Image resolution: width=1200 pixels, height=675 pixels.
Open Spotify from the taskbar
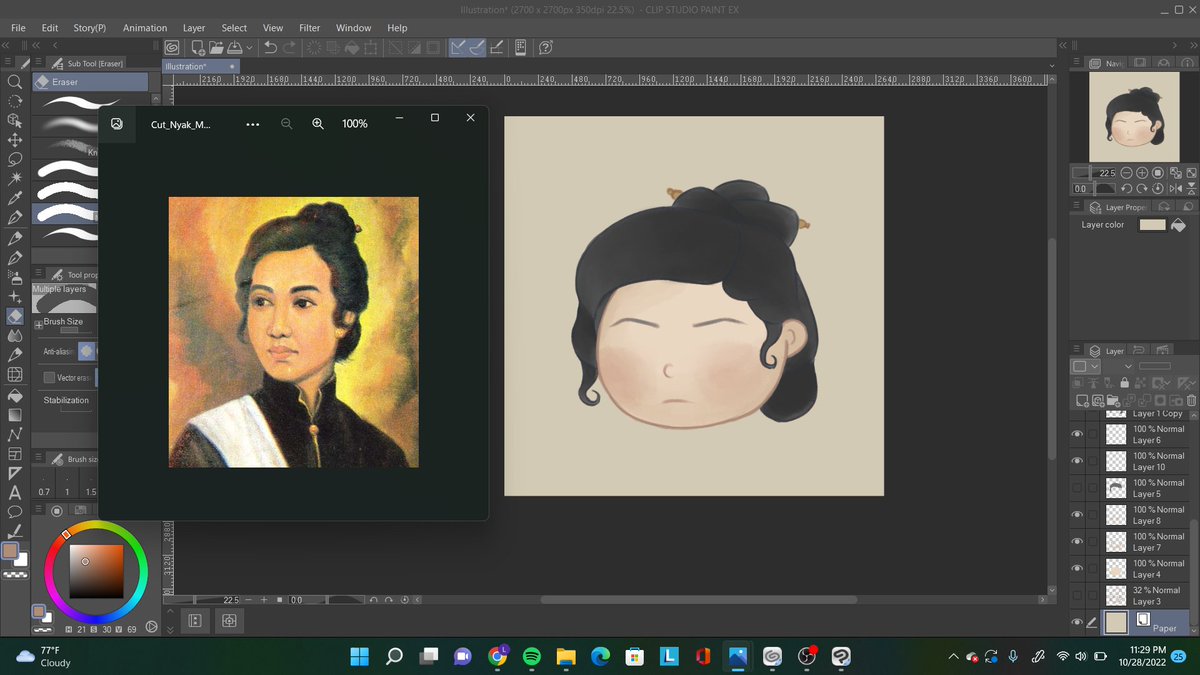coord(532,656)
